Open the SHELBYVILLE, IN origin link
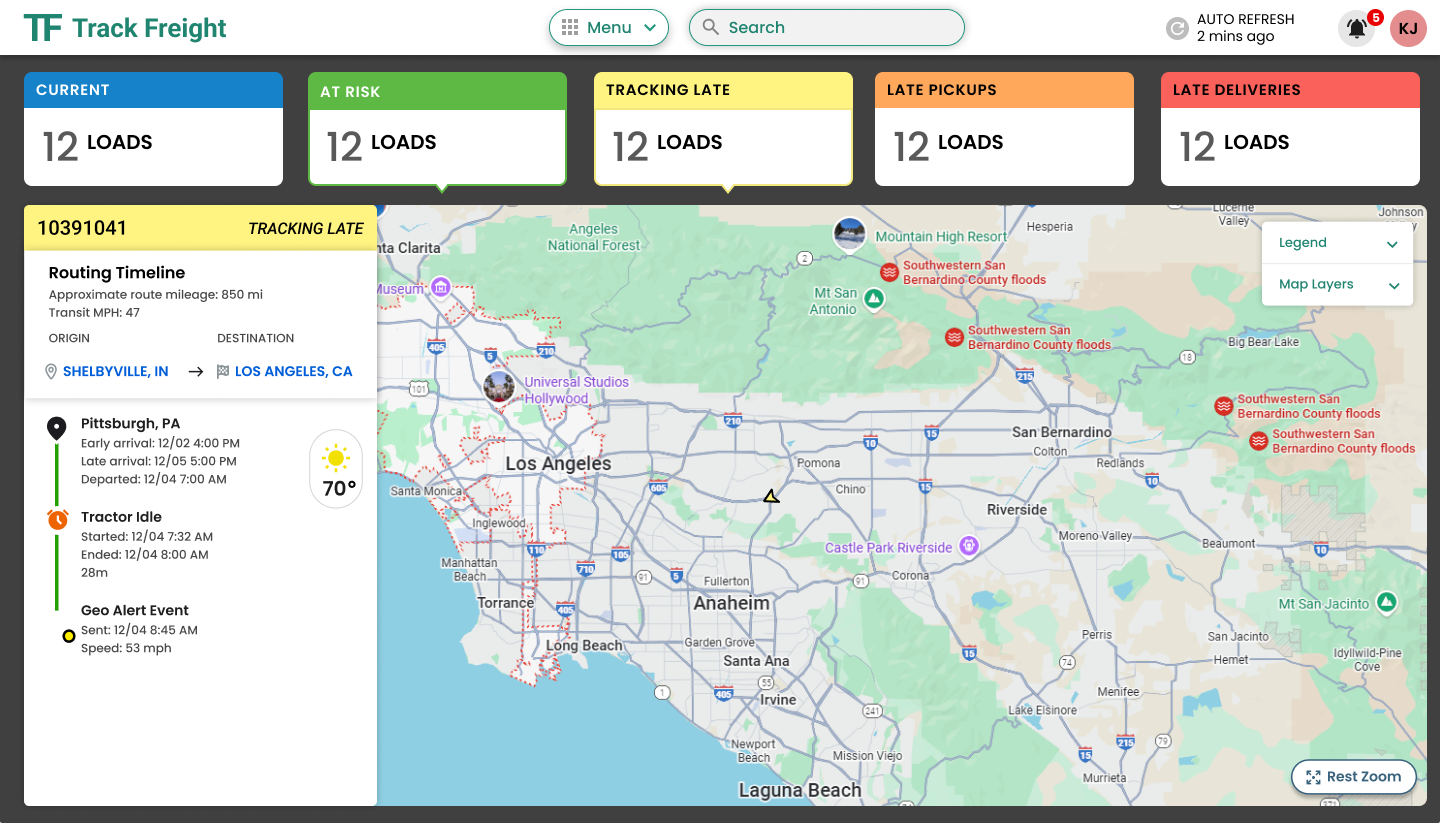This screenshot has height=823, width=1440. (115, 371)
